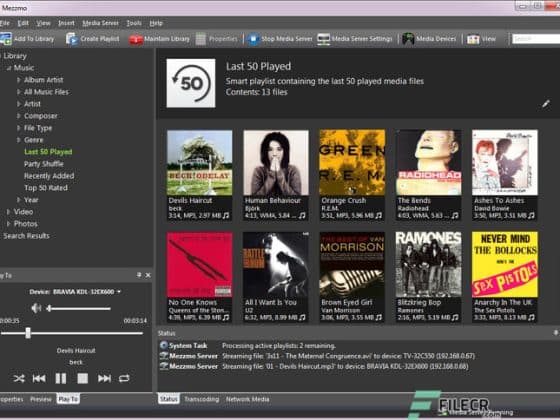Screen dimensions: 560x420
Task: Select Brown Eyed Girl cover
Action: [352, 264]
